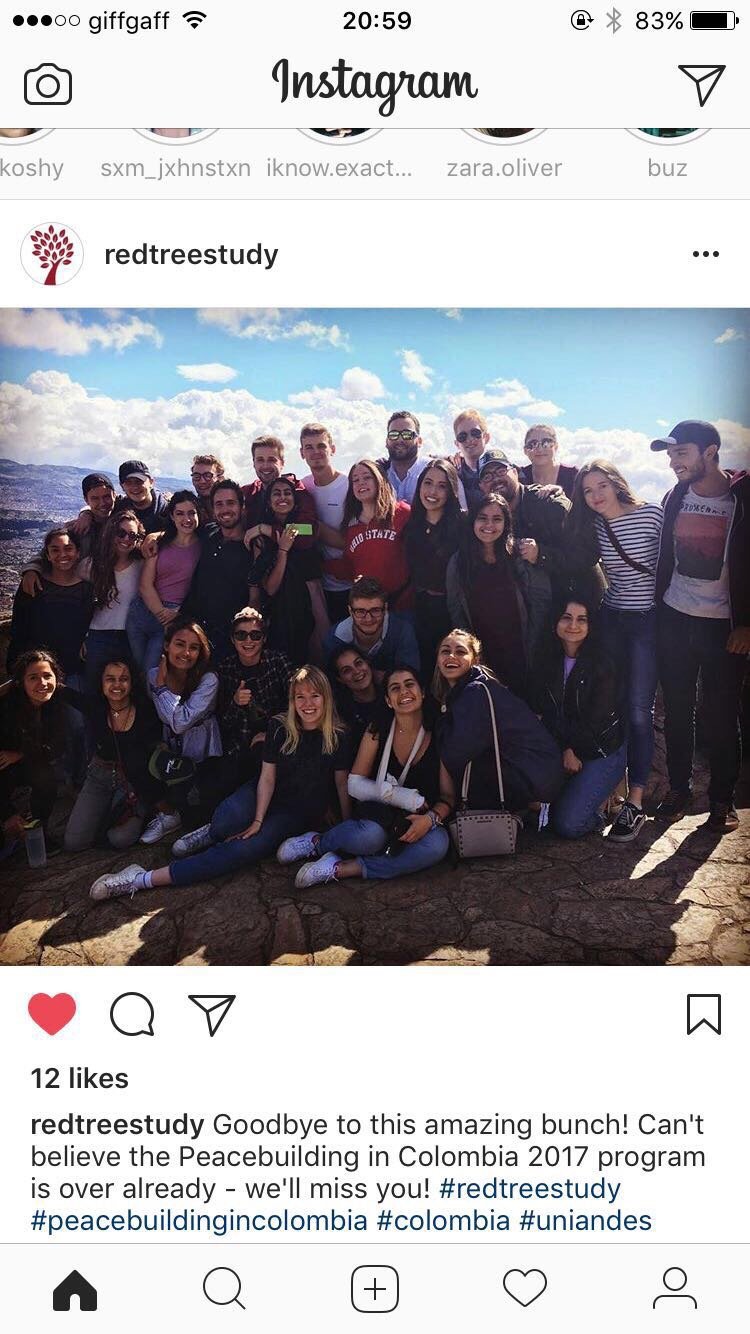
Task: Open the camera from the top bar
Action: (x=48, y=85)
